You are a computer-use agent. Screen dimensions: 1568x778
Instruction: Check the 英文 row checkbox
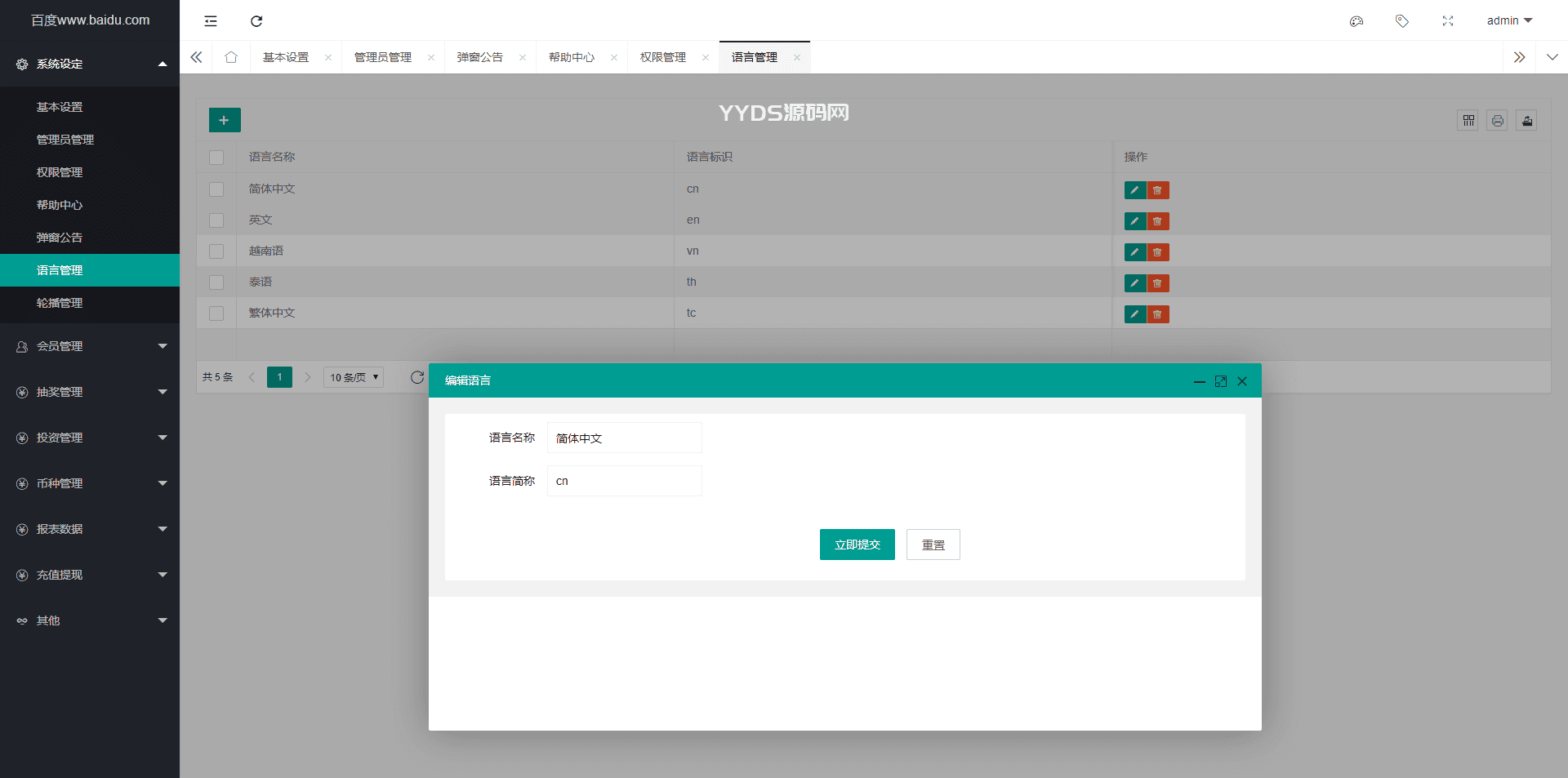coord(216,220)
